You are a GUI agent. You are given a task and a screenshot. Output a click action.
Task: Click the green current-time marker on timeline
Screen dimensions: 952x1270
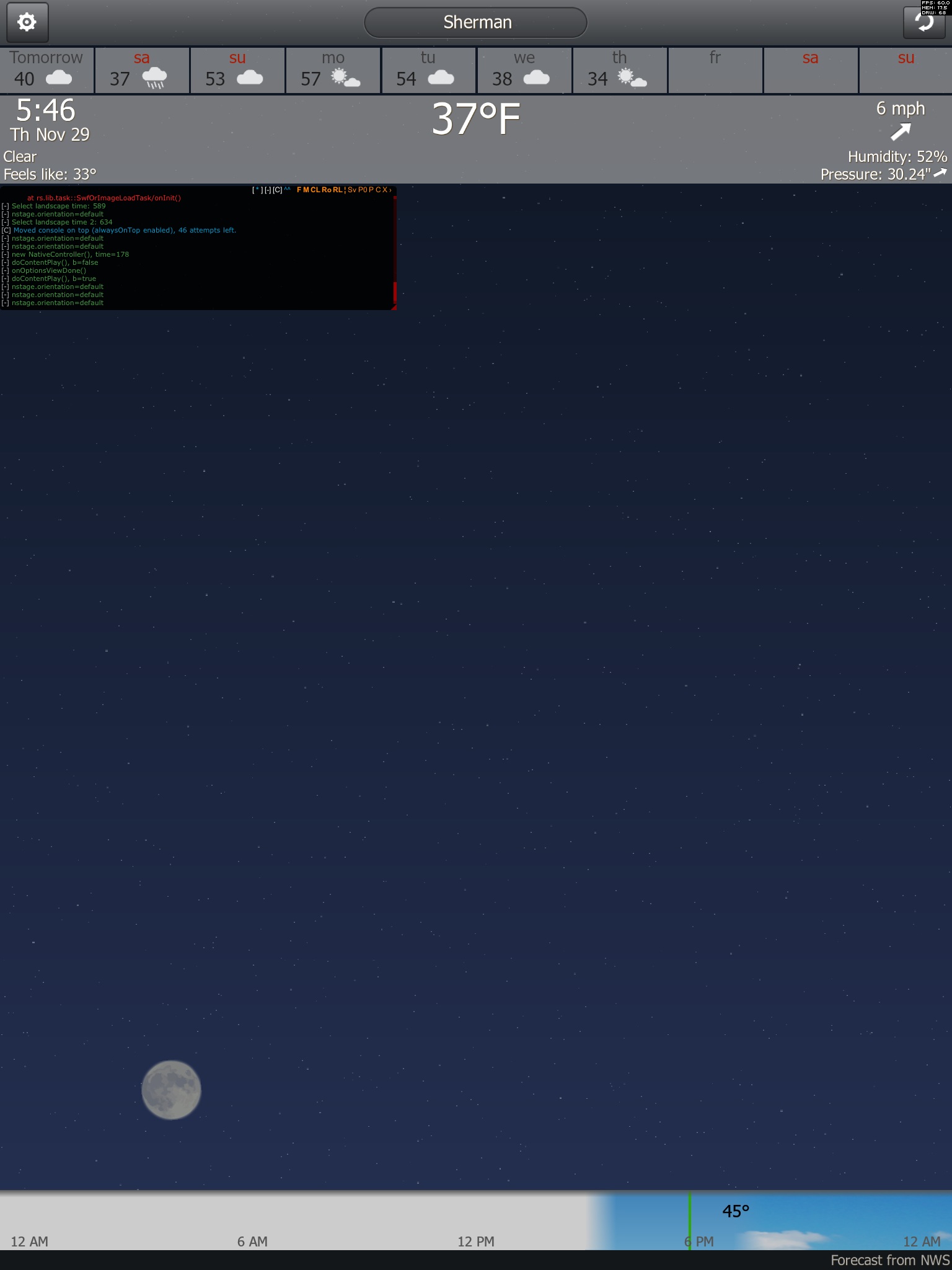coord(689,1219)
